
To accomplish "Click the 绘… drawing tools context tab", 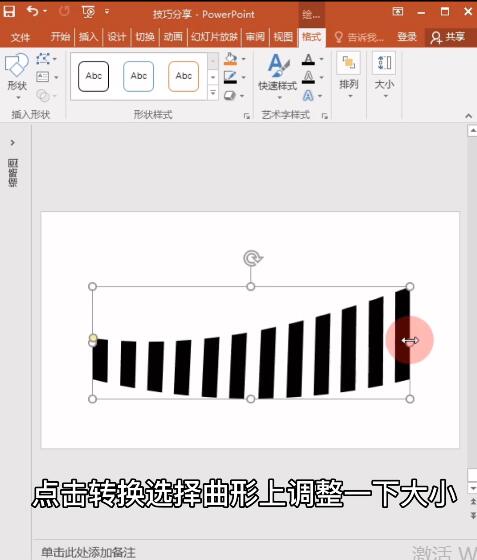I will pyautogui.click(x=311, y=14).
